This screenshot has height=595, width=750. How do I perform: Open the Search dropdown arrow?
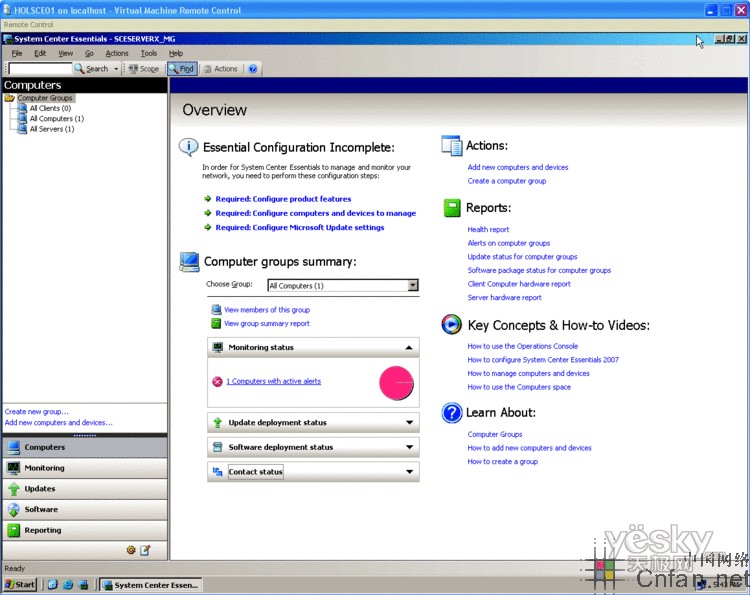[116, 69]
